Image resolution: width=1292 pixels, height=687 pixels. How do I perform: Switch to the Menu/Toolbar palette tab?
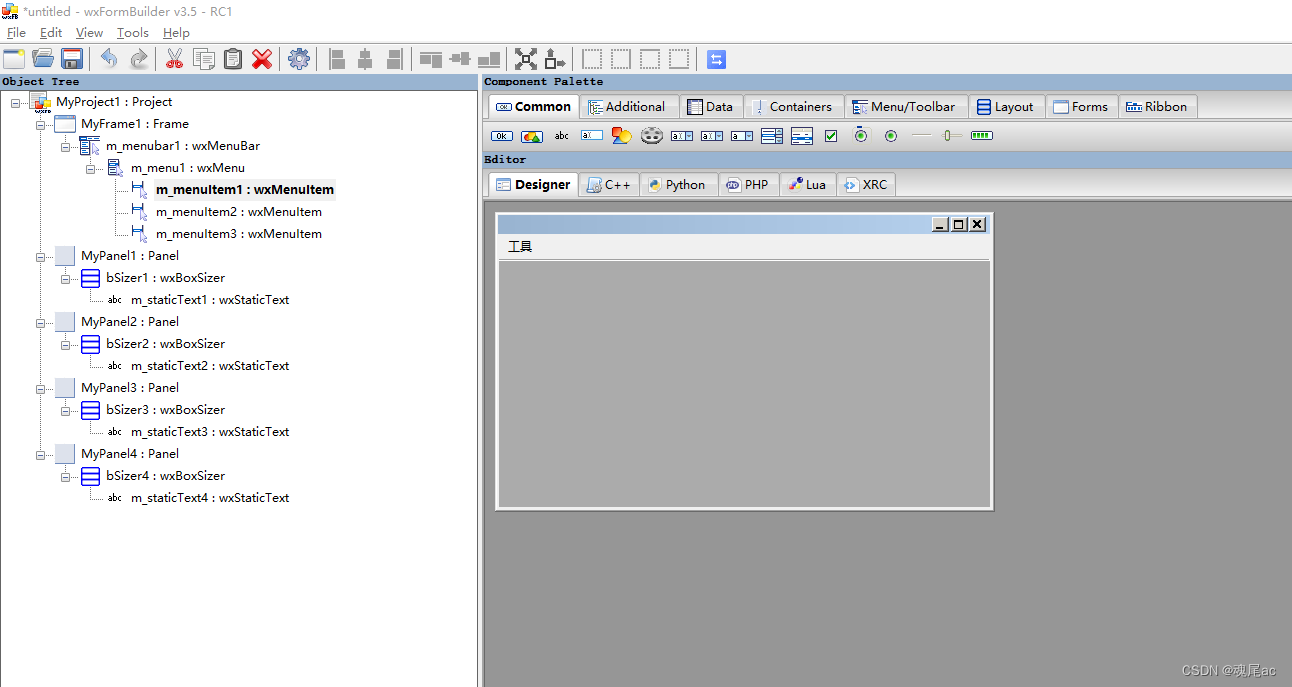coord(906,106)
